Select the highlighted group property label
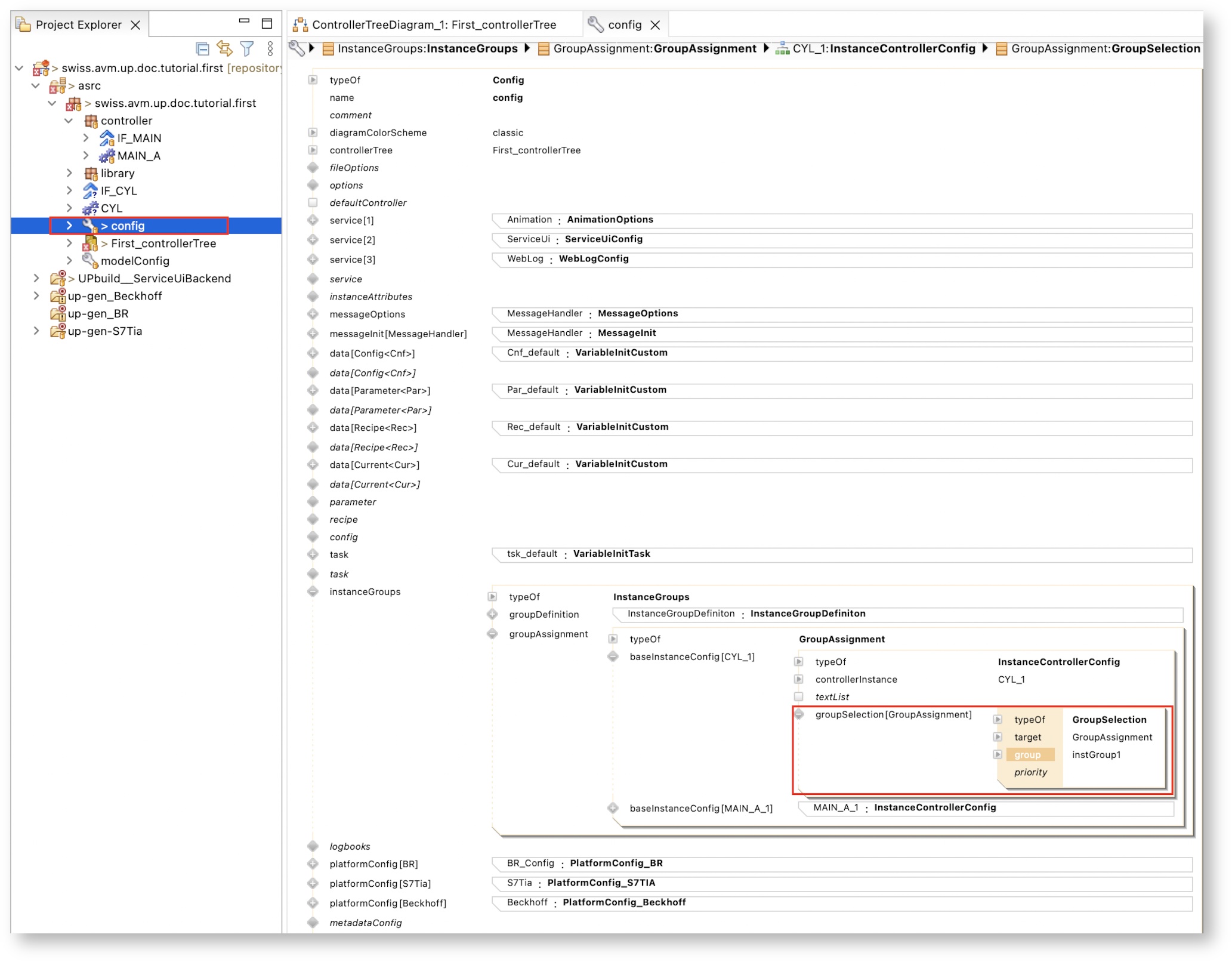The image size is (1232, 962). pyautogui.click(x=1030, y=755)
